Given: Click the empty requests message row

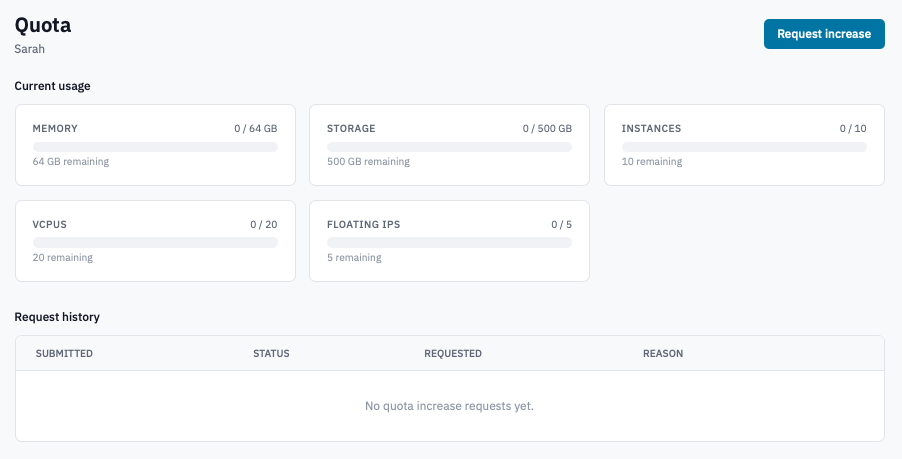Looking at the screenshot, I should [449, 406].
